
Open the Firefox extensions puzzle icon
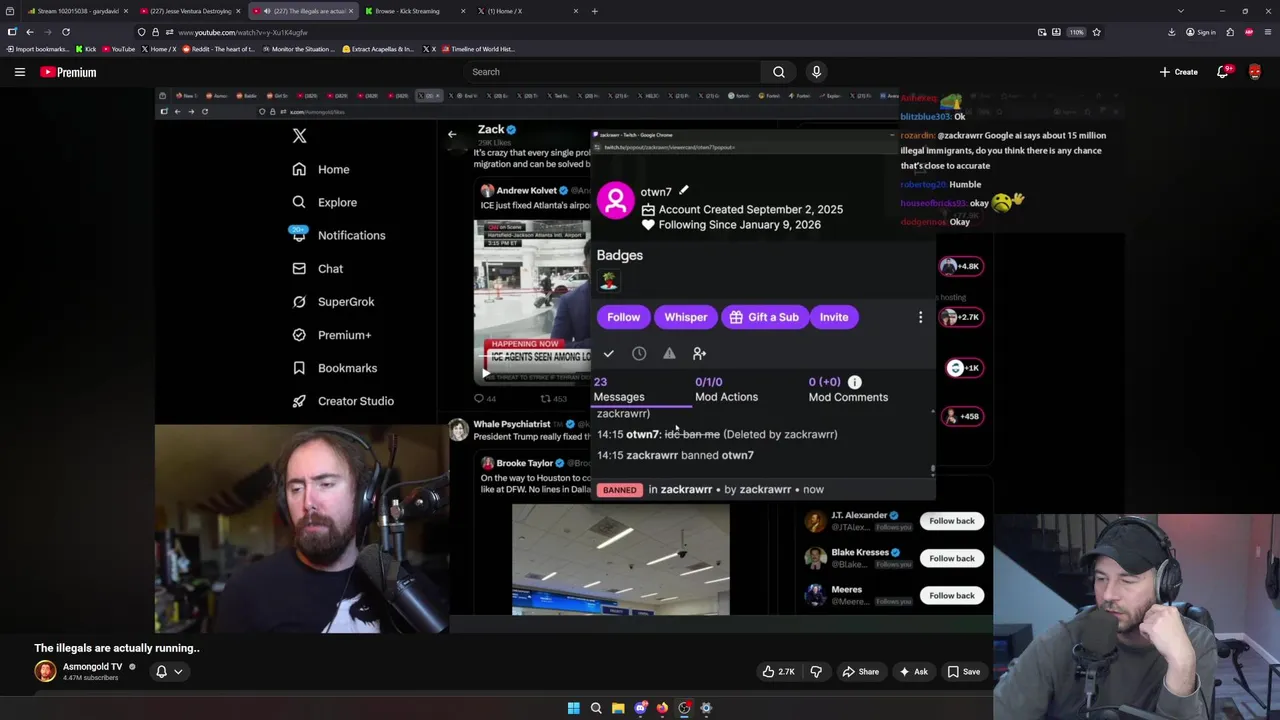[x=1228, y=32]
